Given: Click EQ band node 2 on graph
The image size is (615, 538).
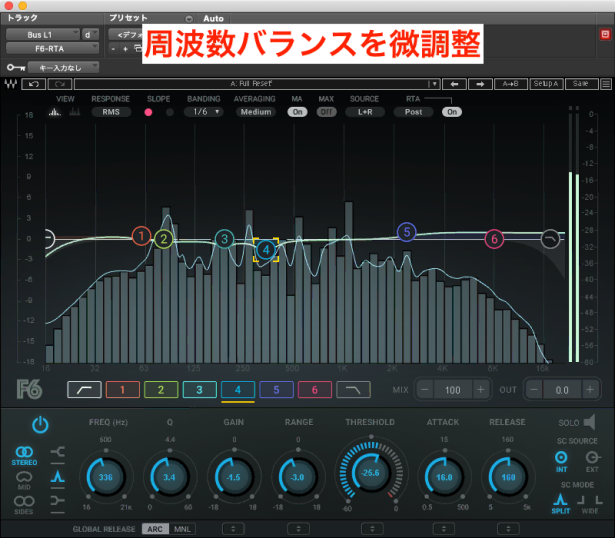Looking at the screenshot, I should (x=164, y=238).
